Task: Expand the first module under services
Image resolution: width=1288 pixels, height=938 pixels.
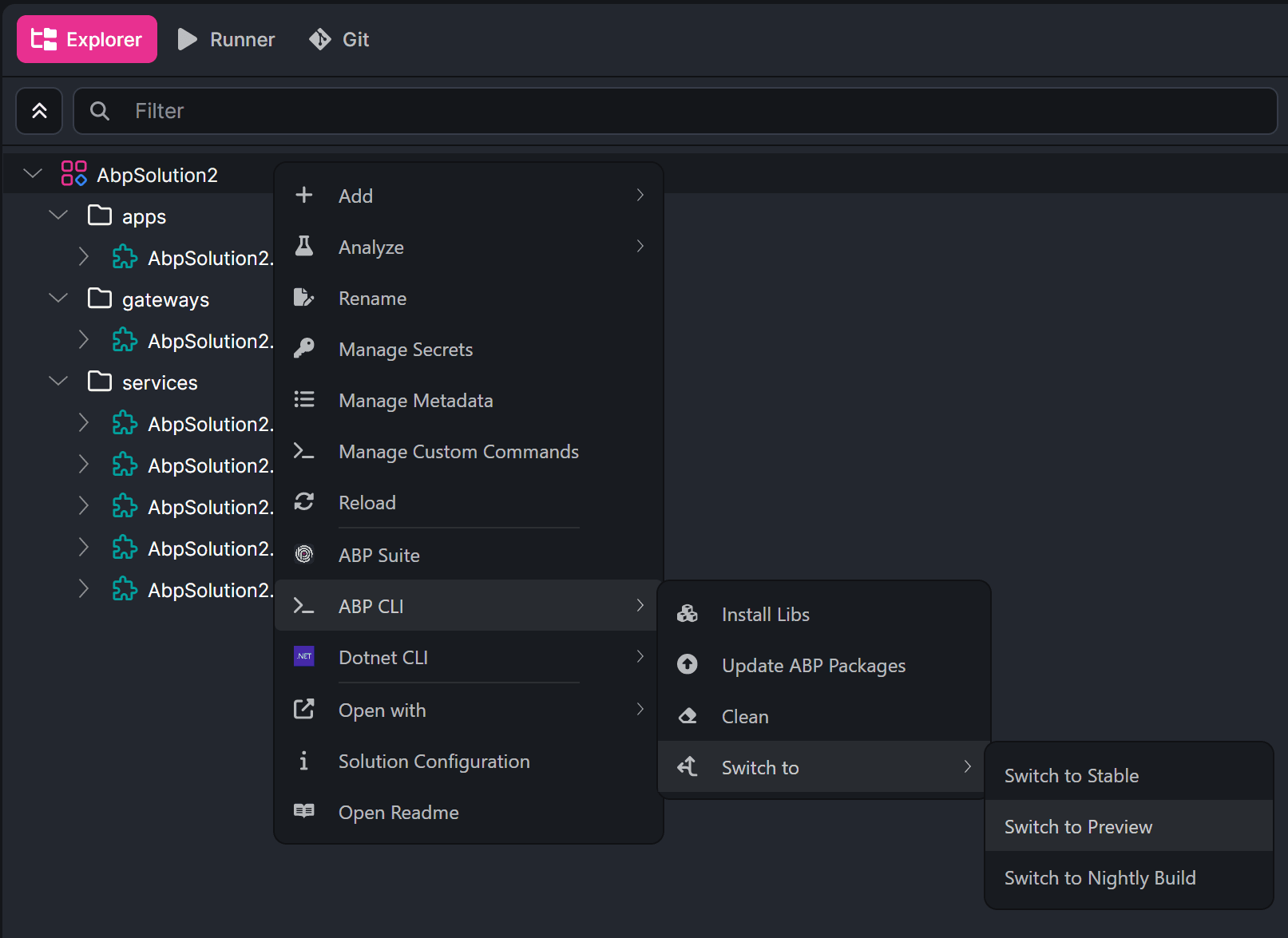Action: [84, 422]
